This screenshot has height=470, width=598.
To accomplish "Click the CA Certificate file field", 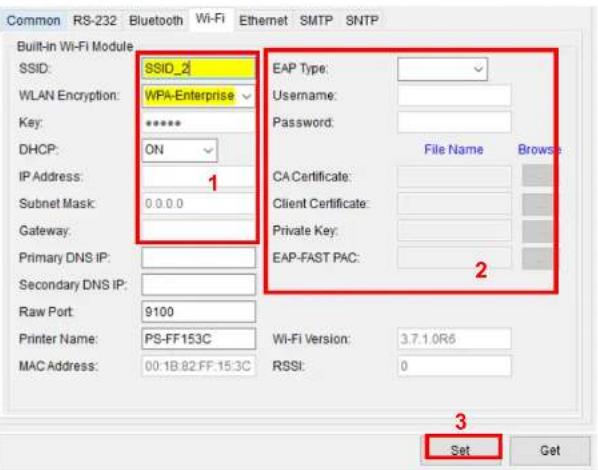I will 454,177.
